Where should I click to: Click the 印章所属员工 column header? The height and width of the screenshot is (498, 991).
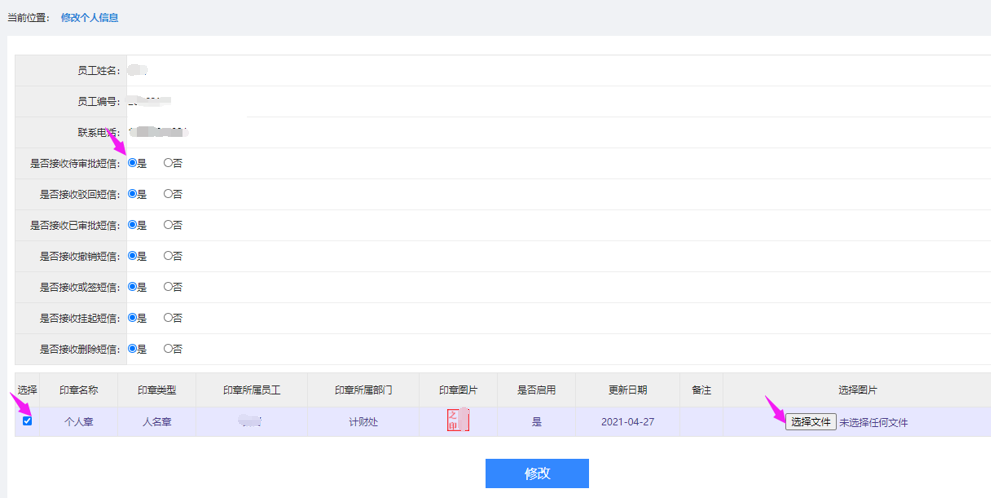pyautogui.click(x=252, y=391)
